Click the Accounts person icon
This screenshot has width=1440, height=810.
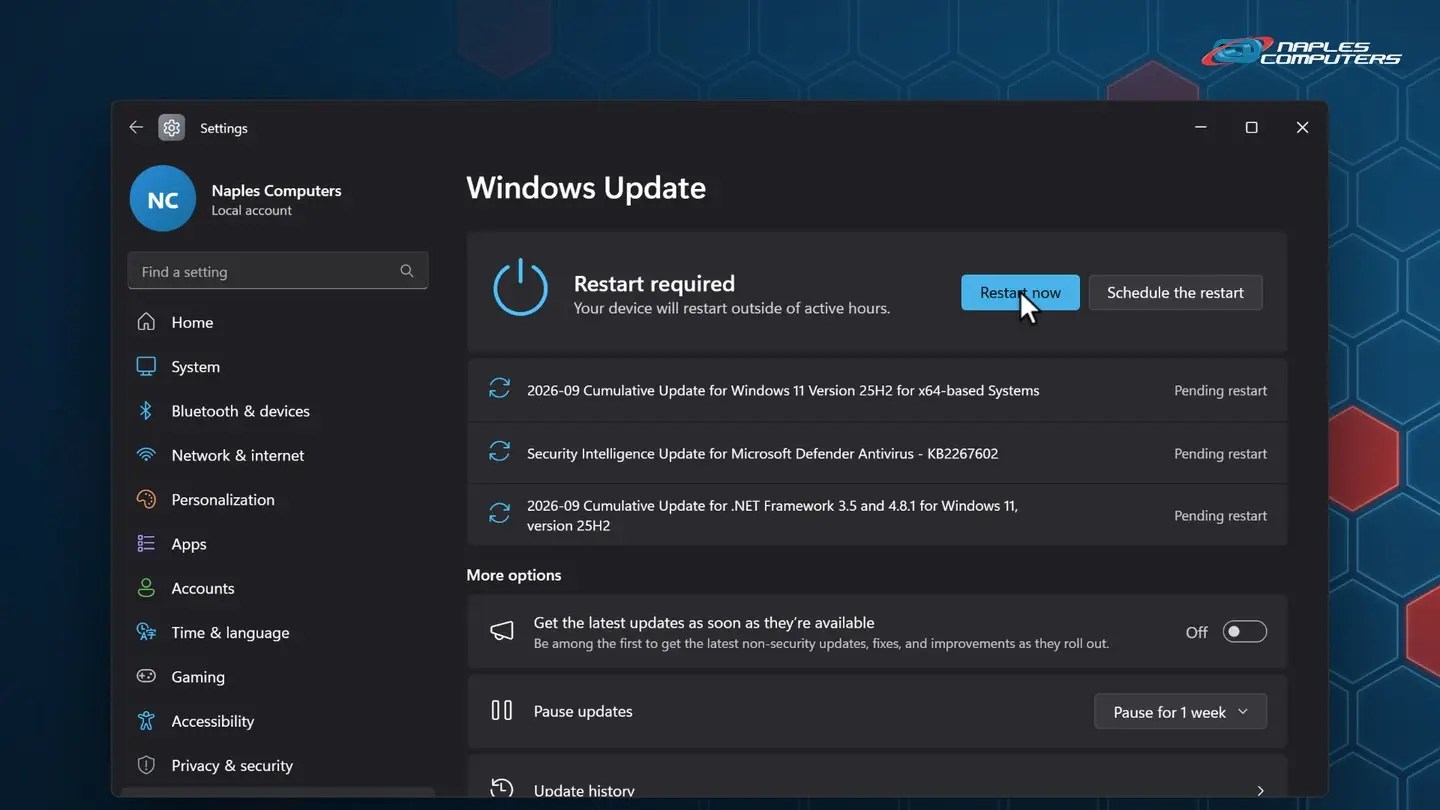146,588
